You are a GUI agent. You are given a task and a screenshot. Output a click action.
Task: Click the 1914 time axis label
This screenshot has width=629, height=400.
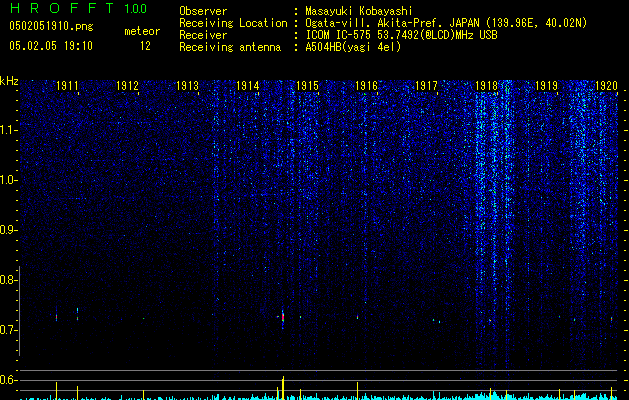pos(248,86)
